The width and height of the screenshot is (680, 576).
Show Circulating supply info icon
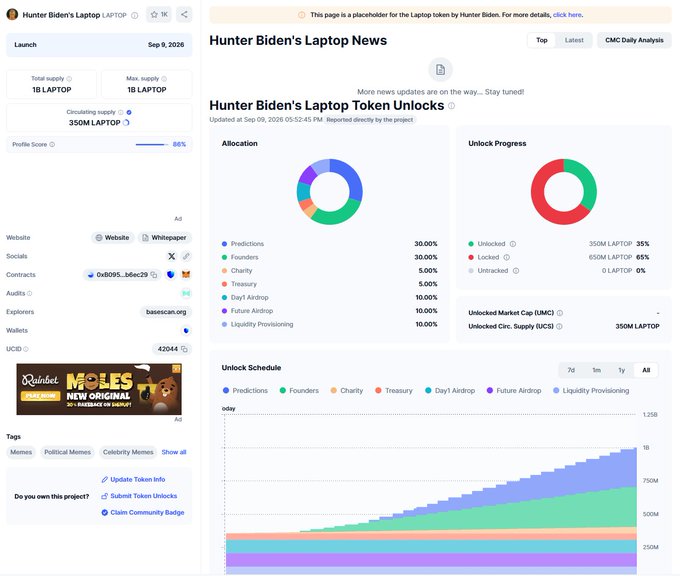tap(121, 112)
